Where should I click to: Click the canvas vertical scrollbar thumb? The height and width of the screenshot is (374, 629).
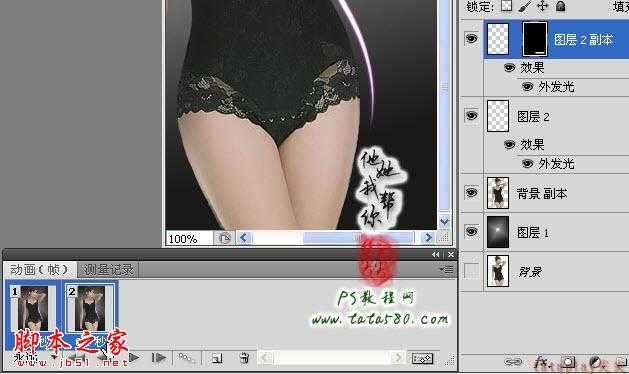point(444,86)
